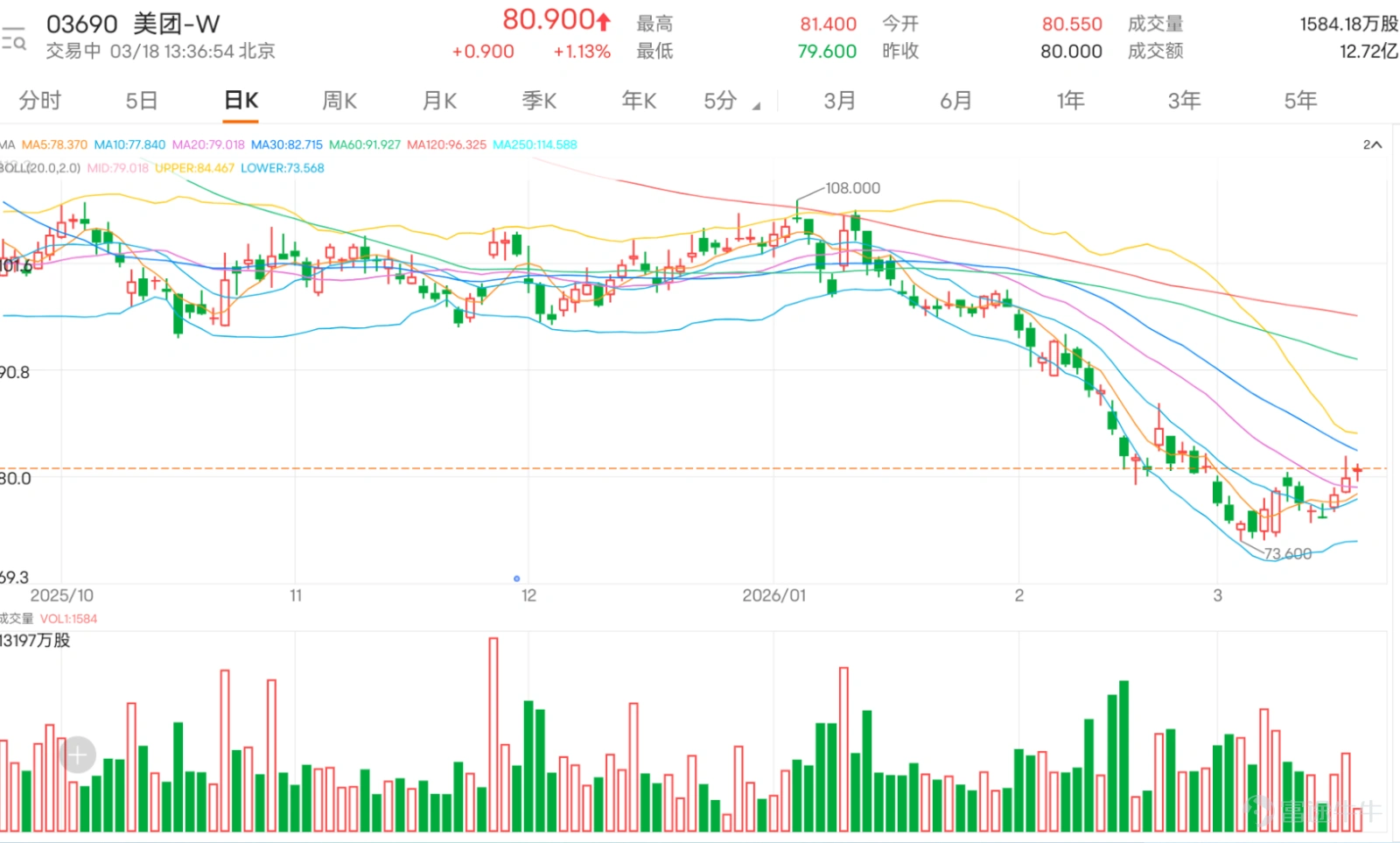The image size is (1400, 843).
Task: Click the MA30:82.715 indicator label
Action: tap(287, 144)
